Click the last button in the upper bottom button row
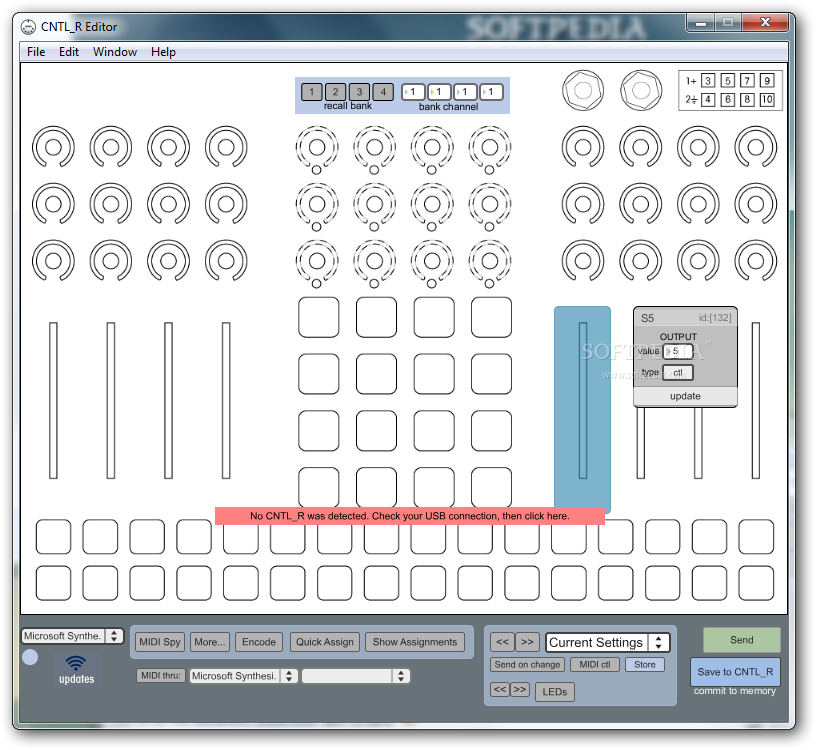This screenshot has height=750, width=816. (x=756, y=537)
